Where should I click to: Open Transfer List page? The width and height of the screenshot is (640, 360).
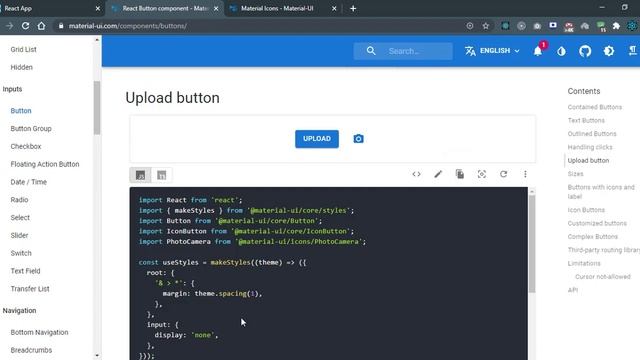(x=30, y=289)
